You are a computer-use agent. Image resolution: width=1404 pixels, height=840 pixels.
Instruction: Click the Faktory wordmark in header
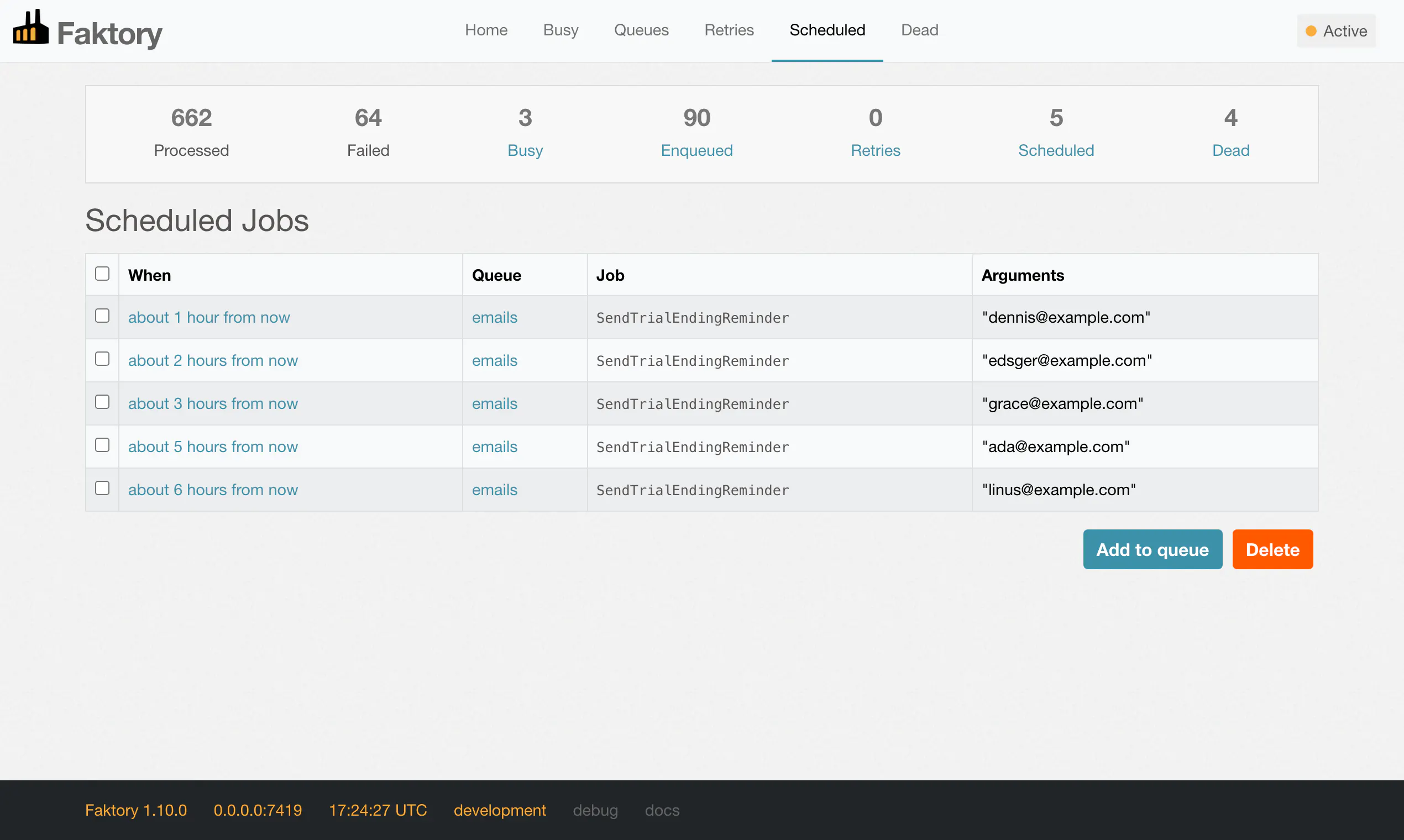click(110, 34)
